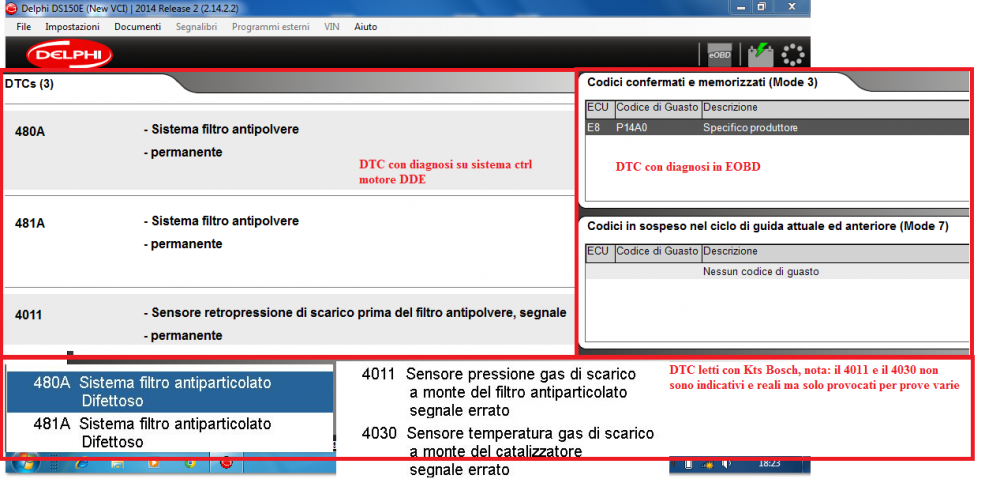Click the dotted circle connection status icon
This screenshot has width=1000, height=479.
[793, 53]
